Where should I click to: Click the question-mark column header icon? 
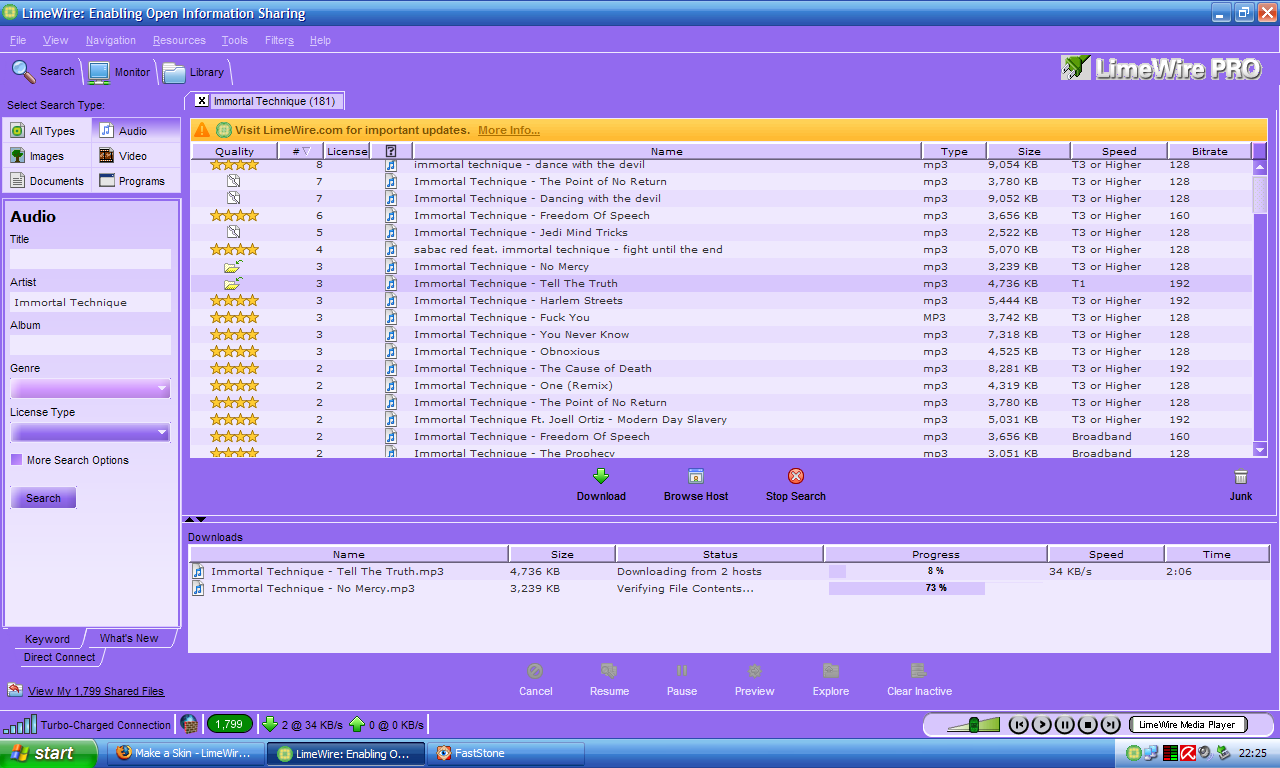tap(391, 151)
